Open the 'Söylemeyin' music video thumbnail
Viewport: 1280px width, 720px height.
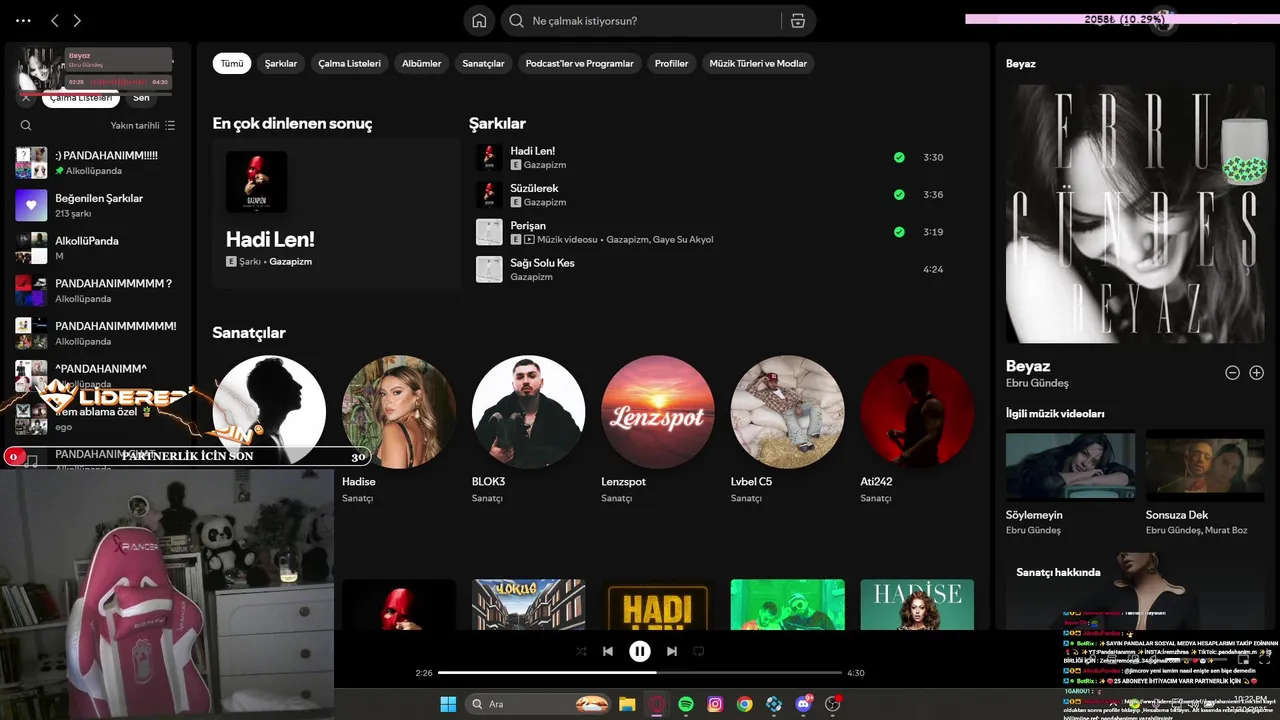(1070, 465)
